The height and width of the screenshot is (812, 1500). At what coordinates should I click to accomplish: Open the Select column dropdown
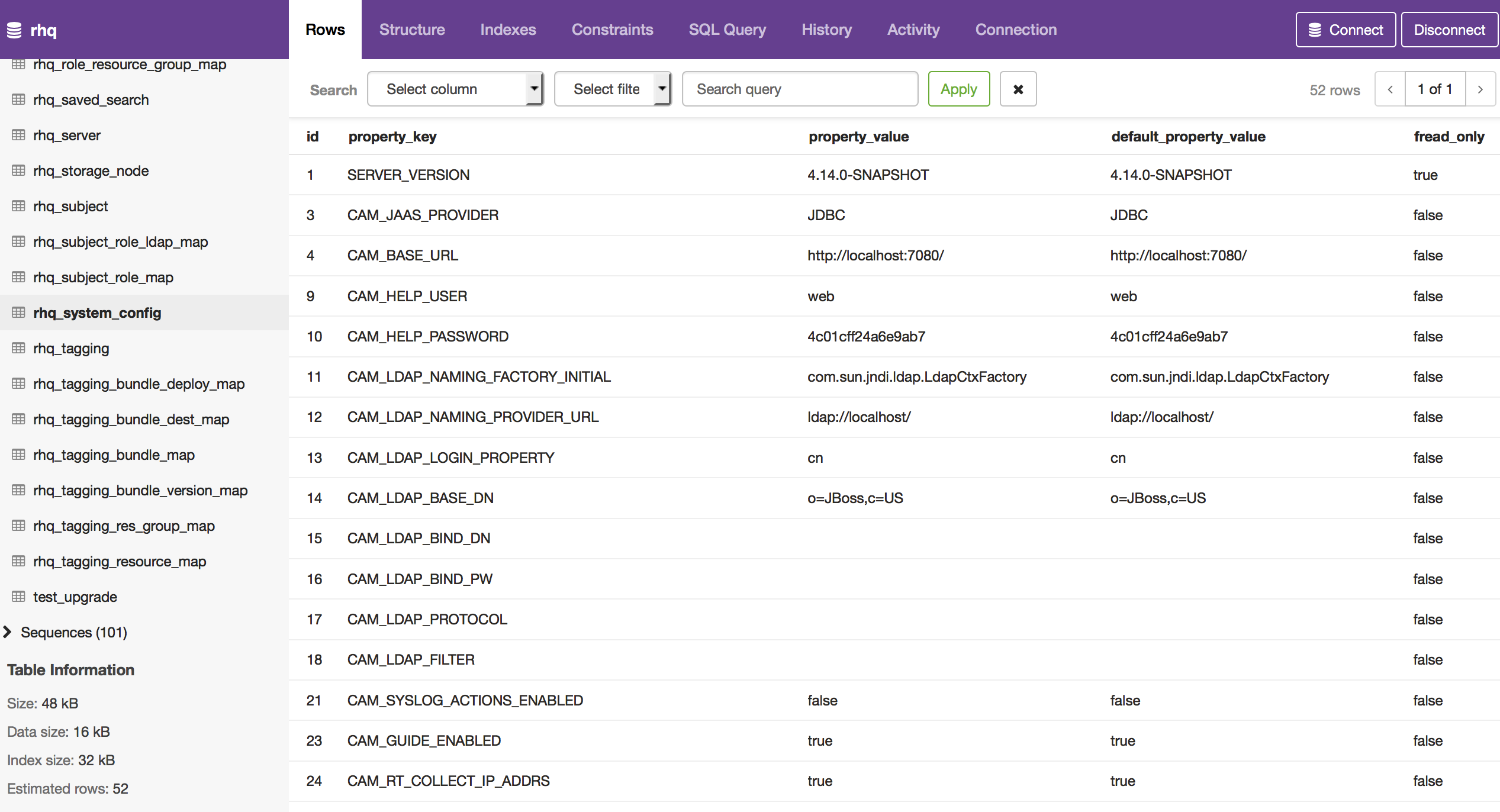click(x=455, y=89)
